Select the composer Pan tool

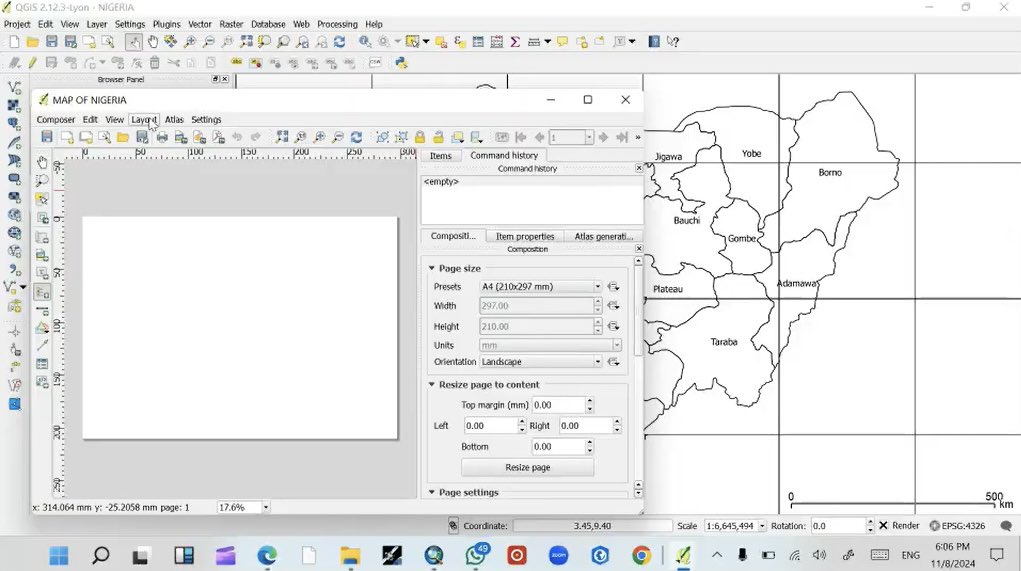[42, 162]
